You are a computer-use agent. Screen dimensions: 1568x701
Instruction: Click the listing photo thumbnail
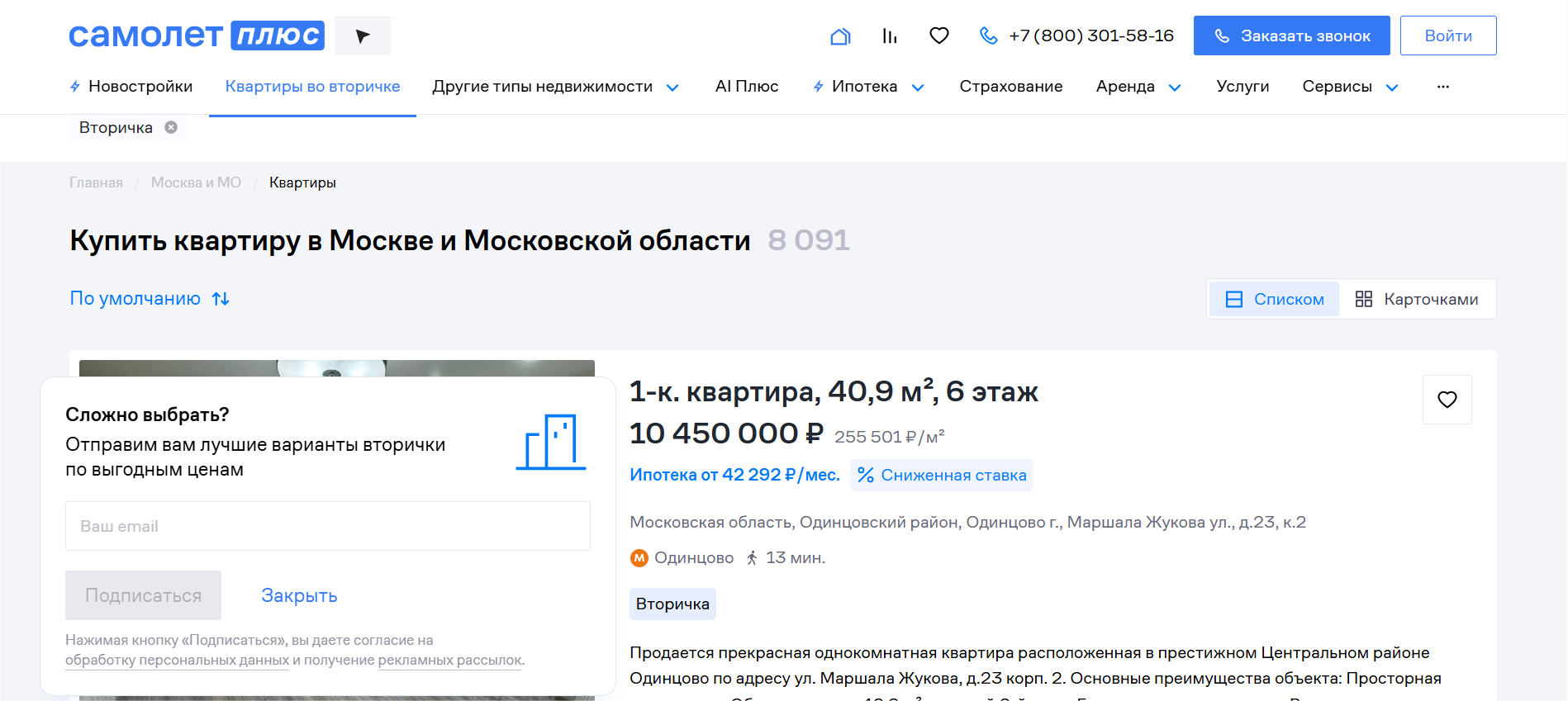pyautogui.click(x=337, y=368)
